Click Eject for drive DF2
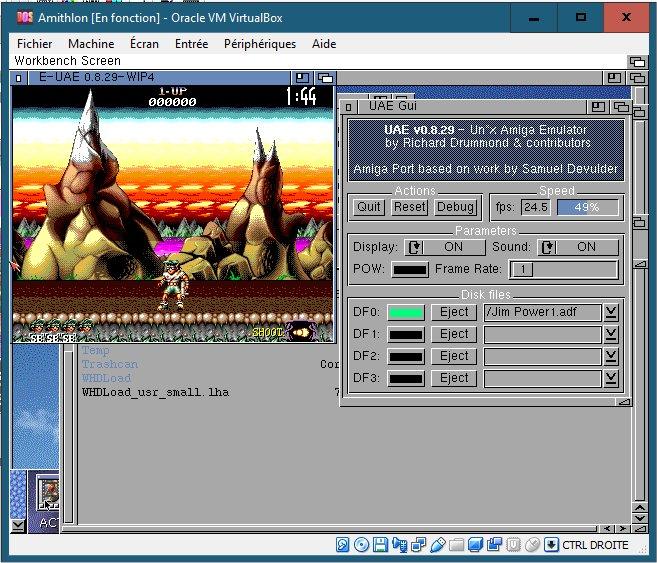This screenshot has width=657, height=563. point(454,356)
